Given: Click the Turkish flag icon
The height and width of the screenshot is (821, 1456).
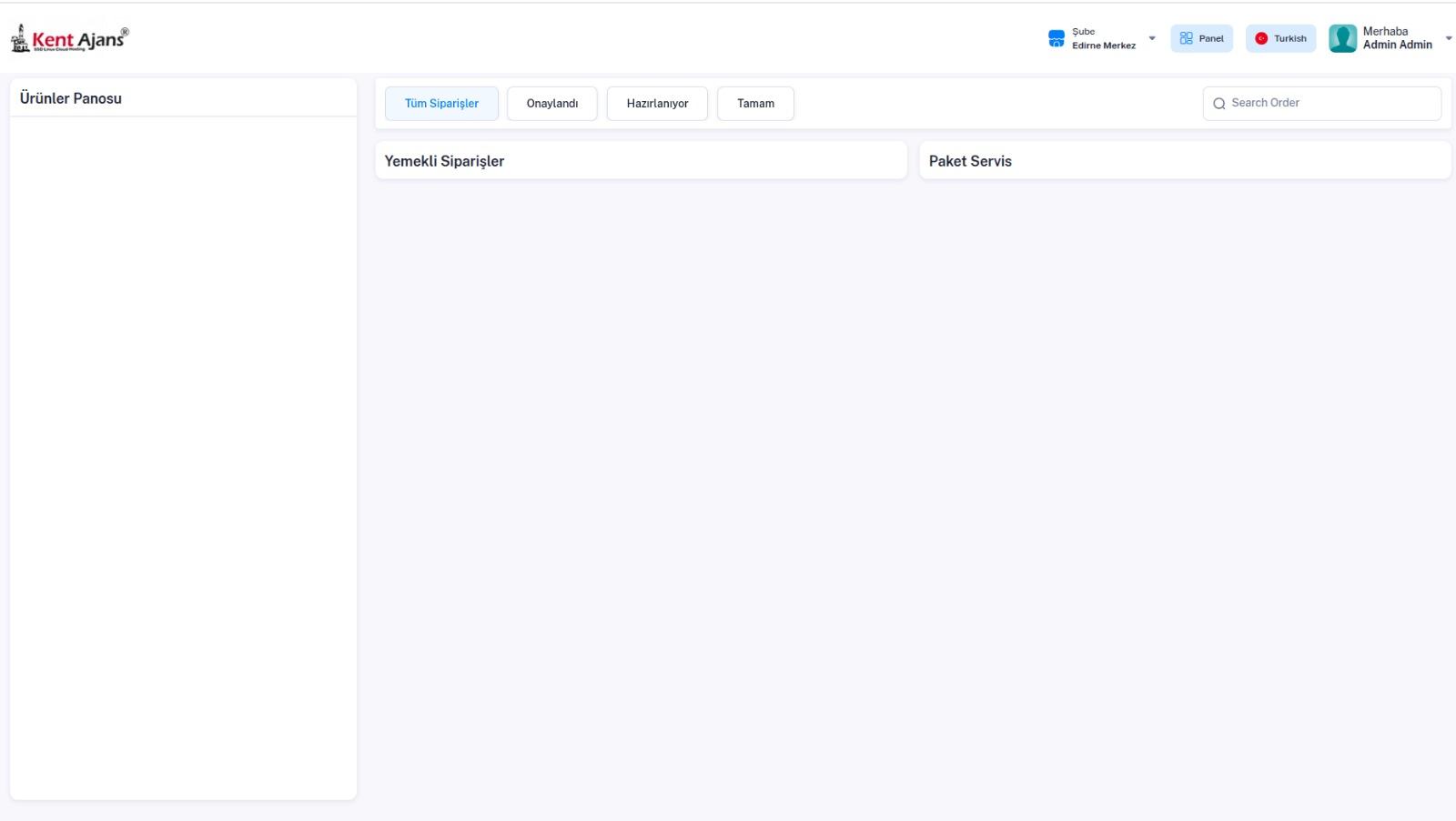Looking at the screenshot, I should point(1261,38).
